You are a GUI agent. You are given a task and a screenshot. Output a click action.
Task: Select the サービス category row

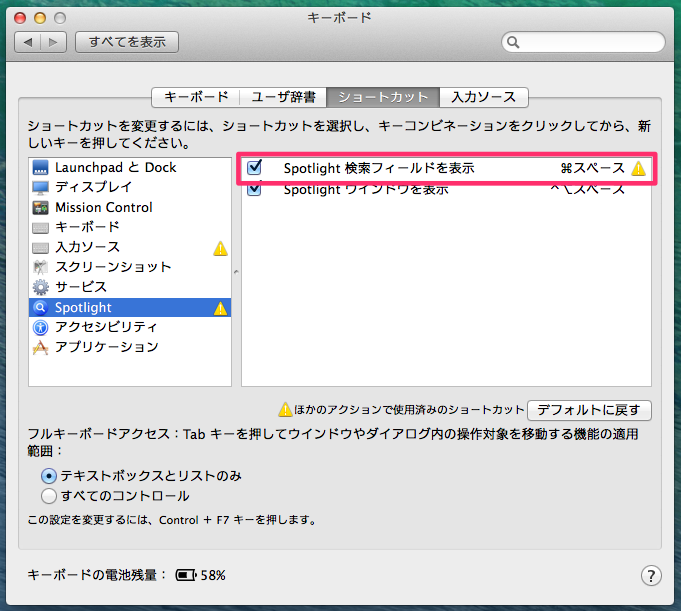coord(130,287)
